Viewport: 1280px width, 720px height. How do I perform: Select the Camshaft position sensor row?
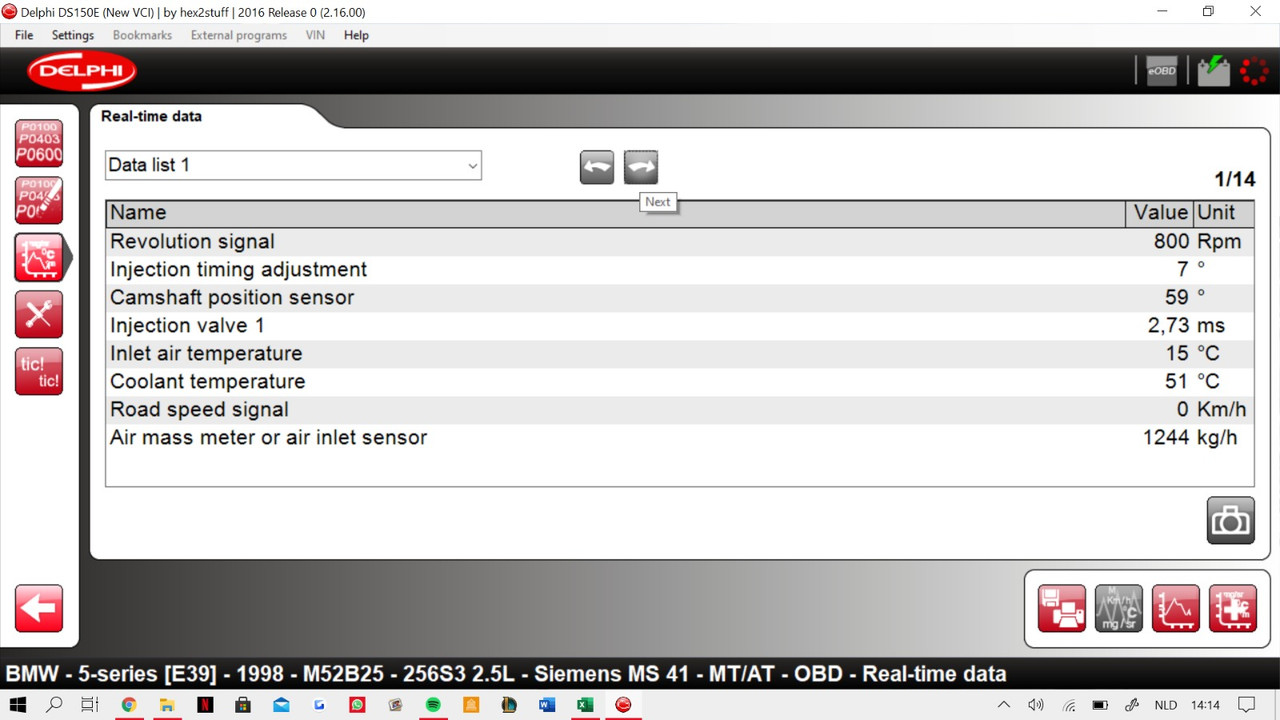[x=680, y=297]
